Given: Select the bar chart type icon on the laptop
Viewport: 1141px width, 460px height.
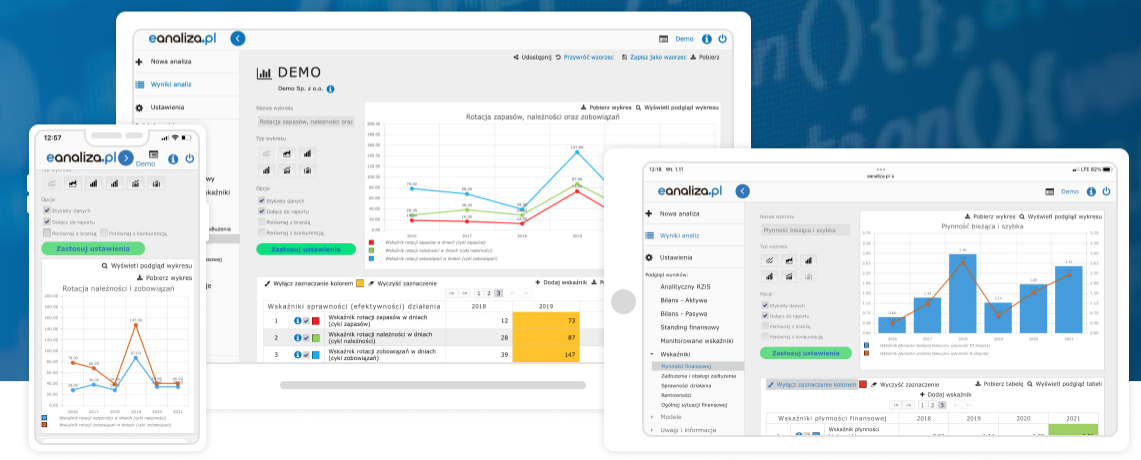Looking at the screenshot, I should click(307, 154).
